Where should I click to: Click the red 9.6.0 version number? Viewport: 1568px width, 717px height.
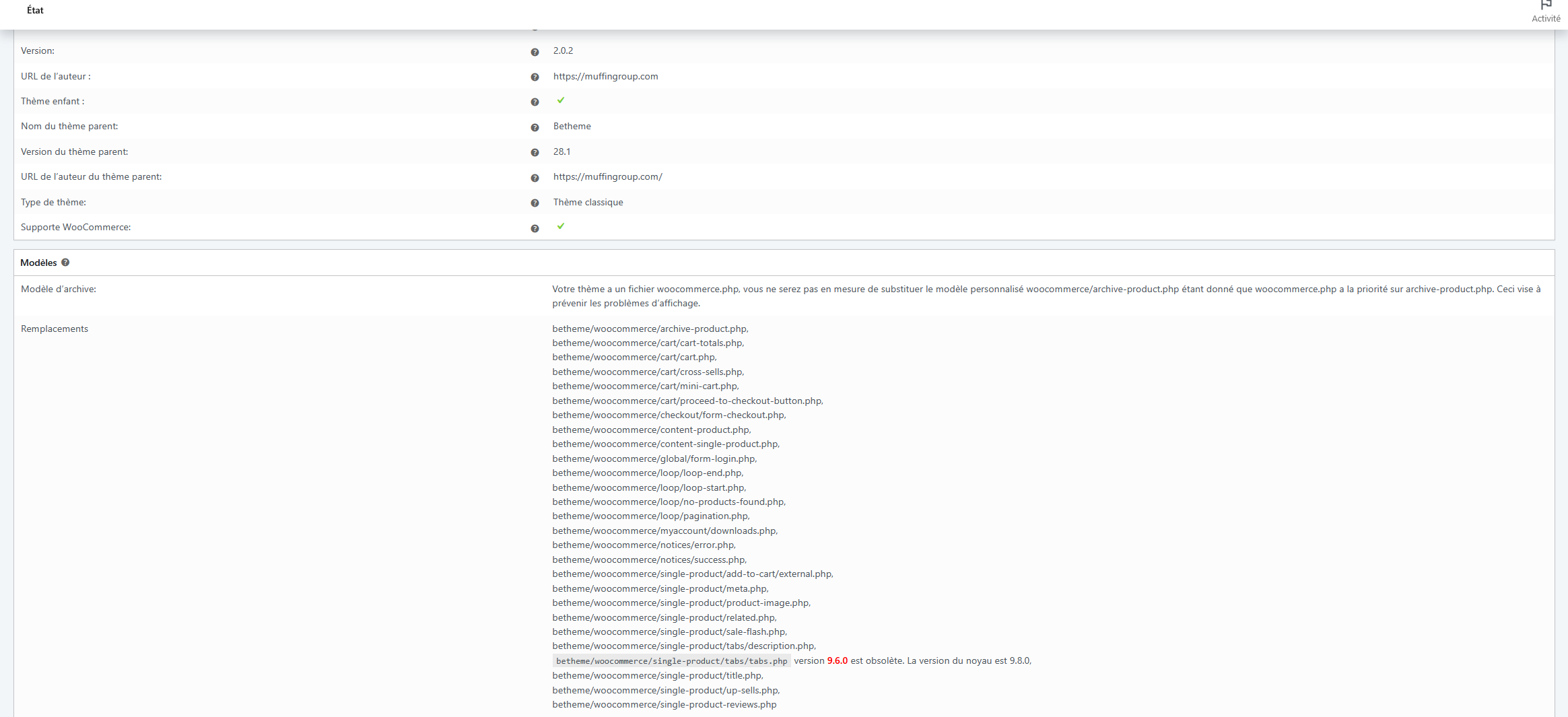pos(837,660)
